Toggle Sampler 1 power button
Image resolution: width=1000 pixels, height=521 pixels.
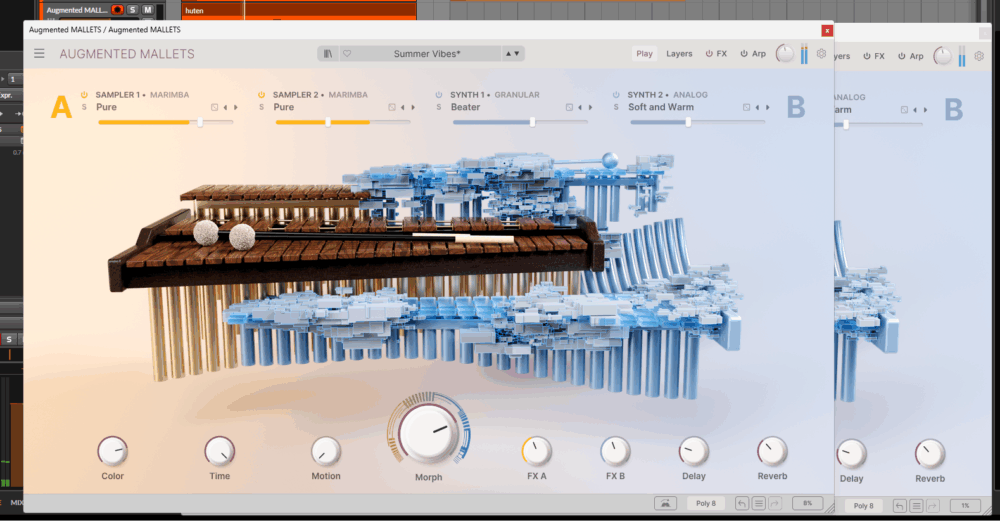pos(84,94)
